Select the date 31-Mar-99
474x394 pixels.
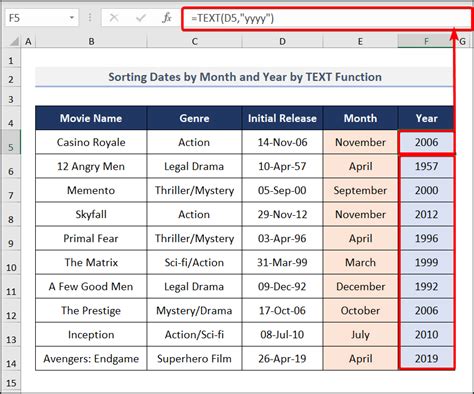coord(282,262)
